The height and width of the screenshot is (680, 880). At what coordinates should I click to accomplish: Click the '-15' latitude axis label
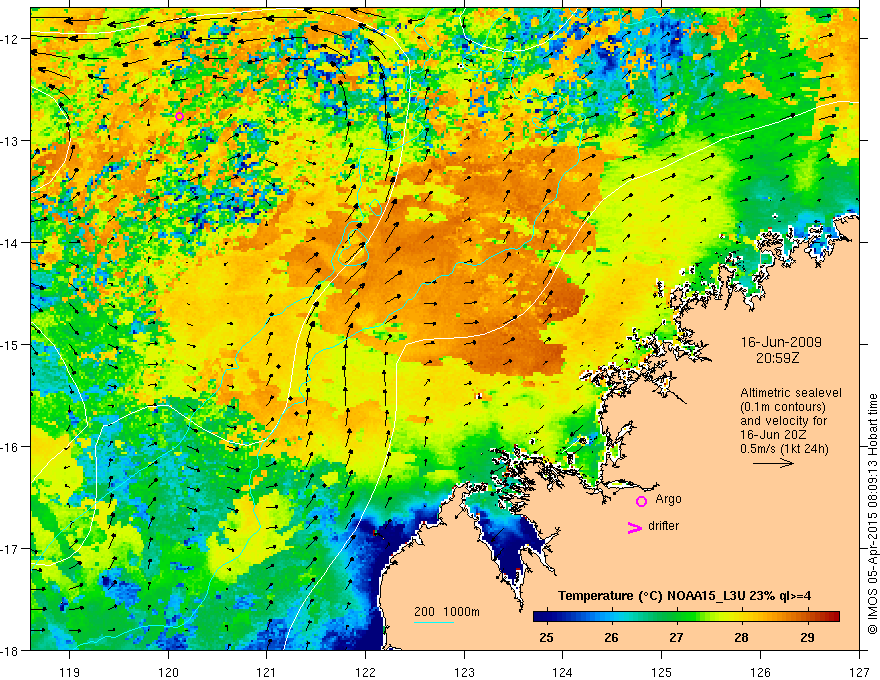(x=12, y=344)
